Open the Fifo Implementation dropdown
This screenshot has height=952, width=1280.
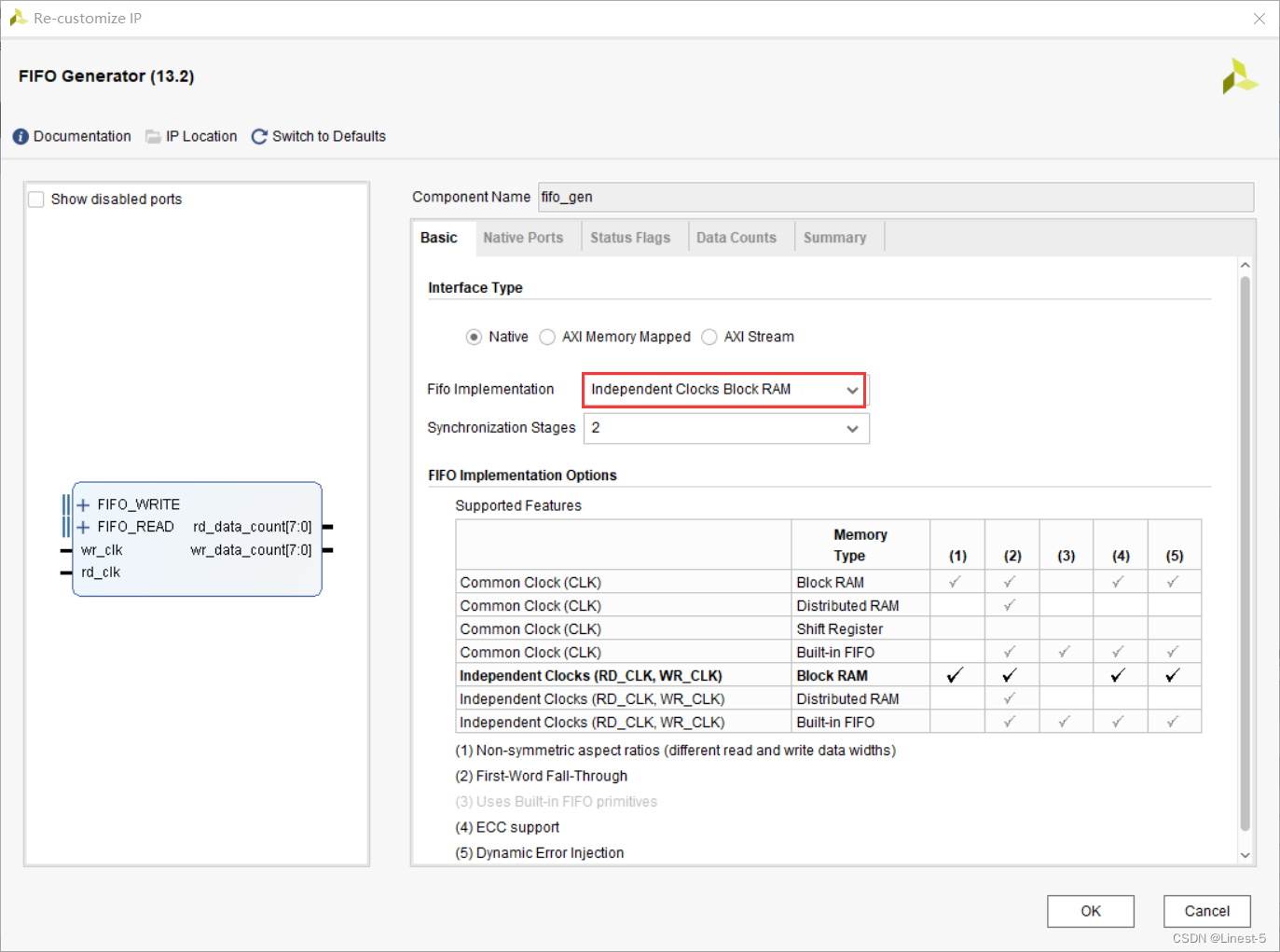pos(724,390)
